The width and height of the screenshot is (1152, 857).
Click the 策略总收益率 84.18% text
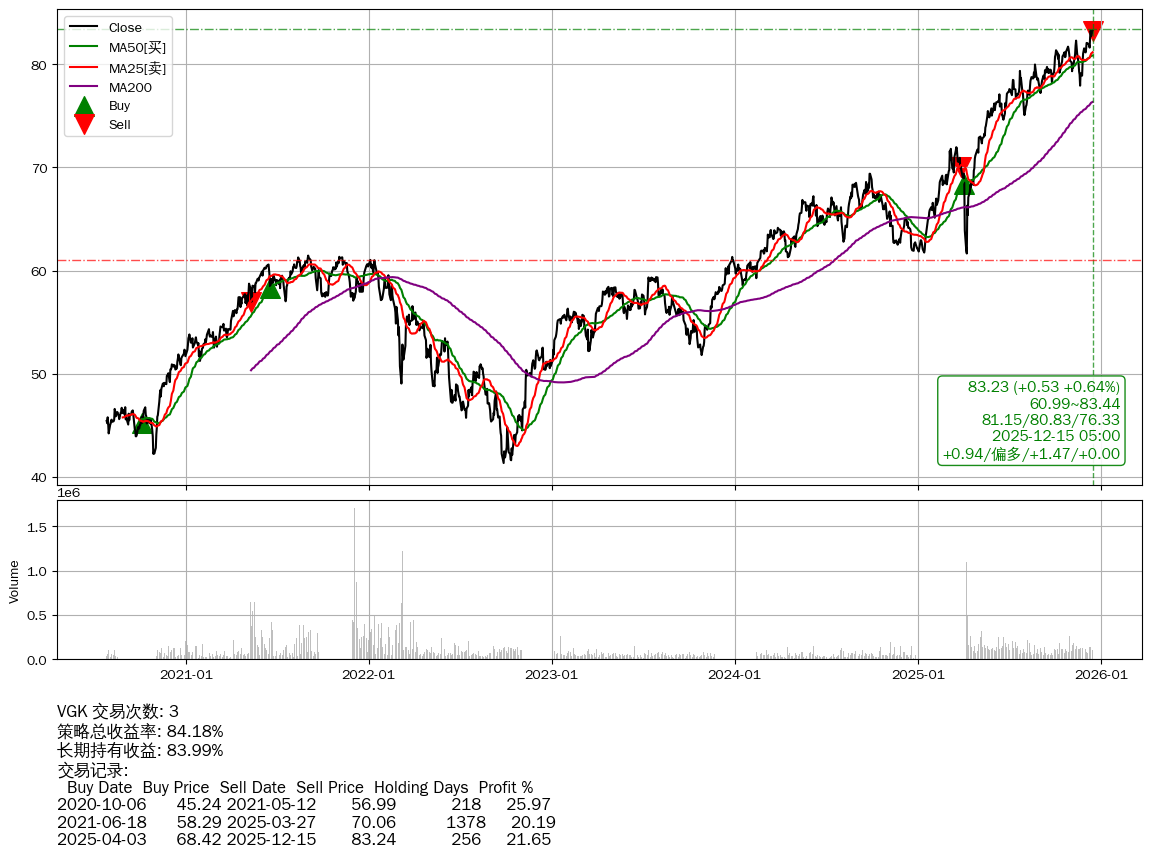(x=140, y=731)
